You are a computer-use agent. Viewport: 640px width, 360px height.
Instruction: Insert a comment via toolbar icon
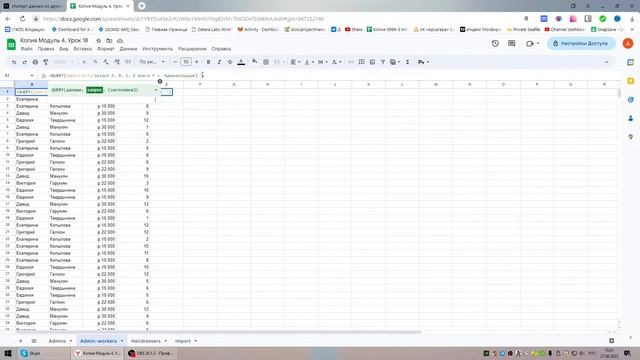click(x=362, y=62)
